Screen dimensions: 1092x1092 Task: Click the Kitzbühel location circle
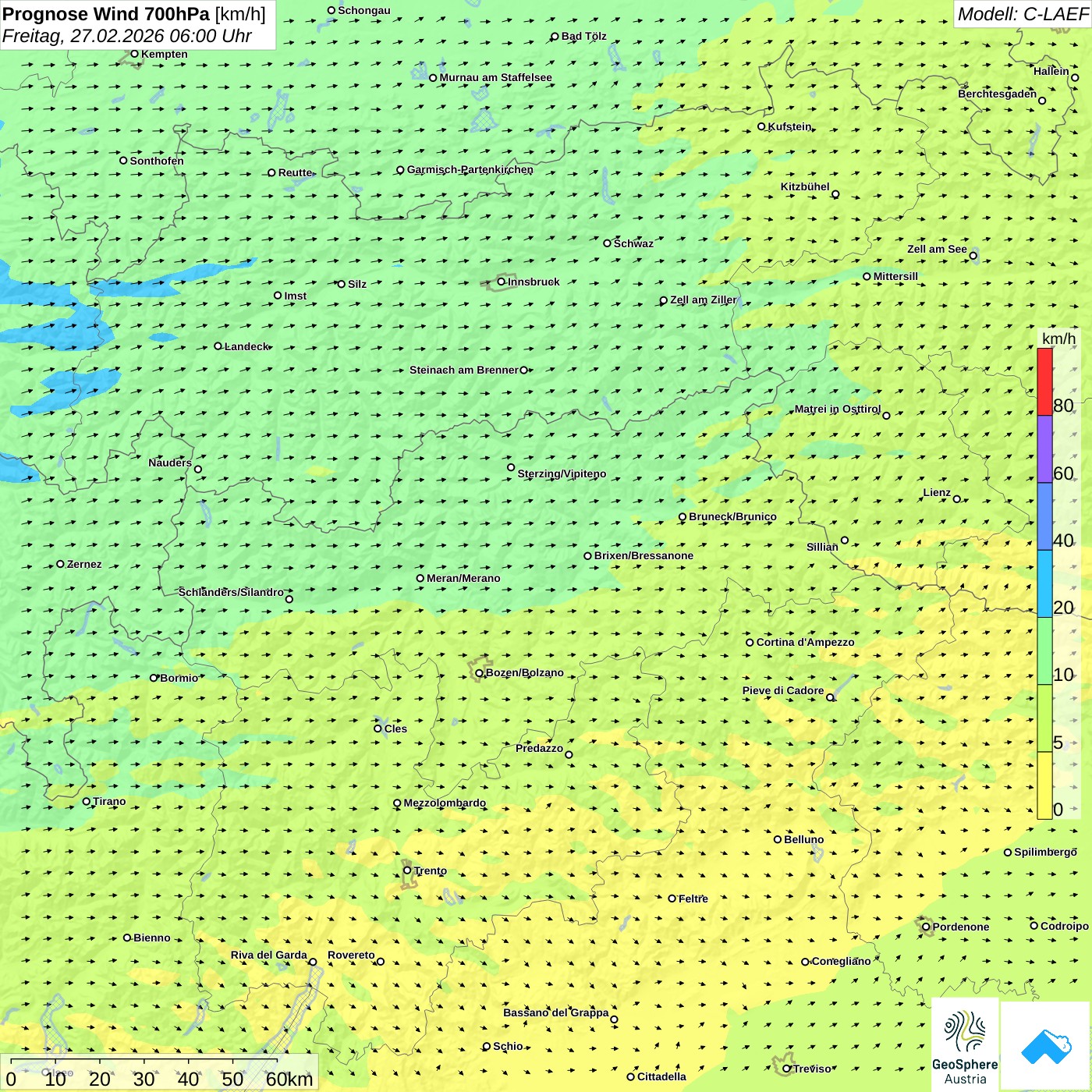tap(835, 194)
